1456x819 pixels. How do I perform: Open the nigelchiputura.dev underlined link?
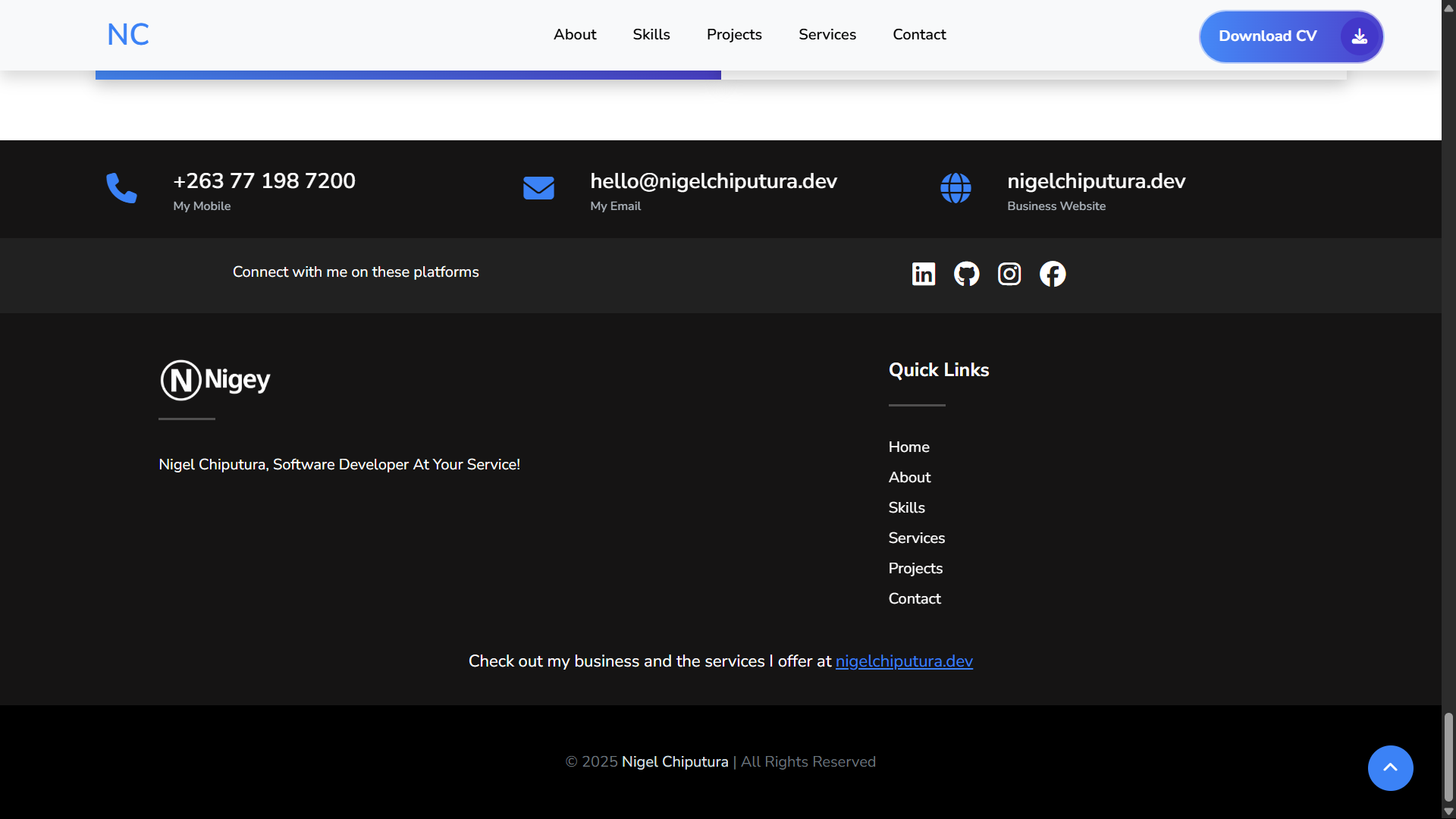pyautogui.click(x=904, y=661)
